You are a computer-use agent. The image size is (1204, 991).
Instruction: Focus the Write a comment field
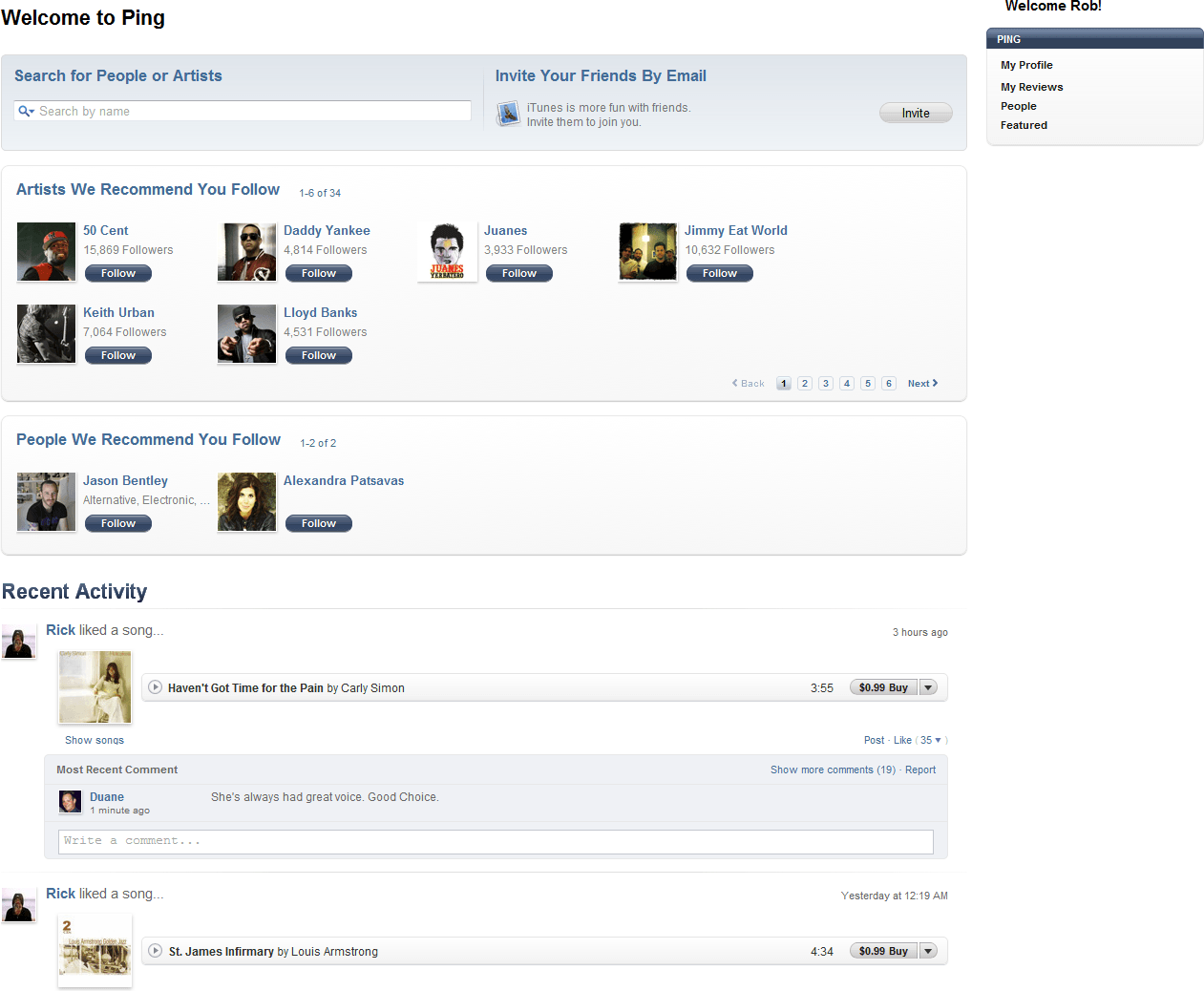pos(496,841)
